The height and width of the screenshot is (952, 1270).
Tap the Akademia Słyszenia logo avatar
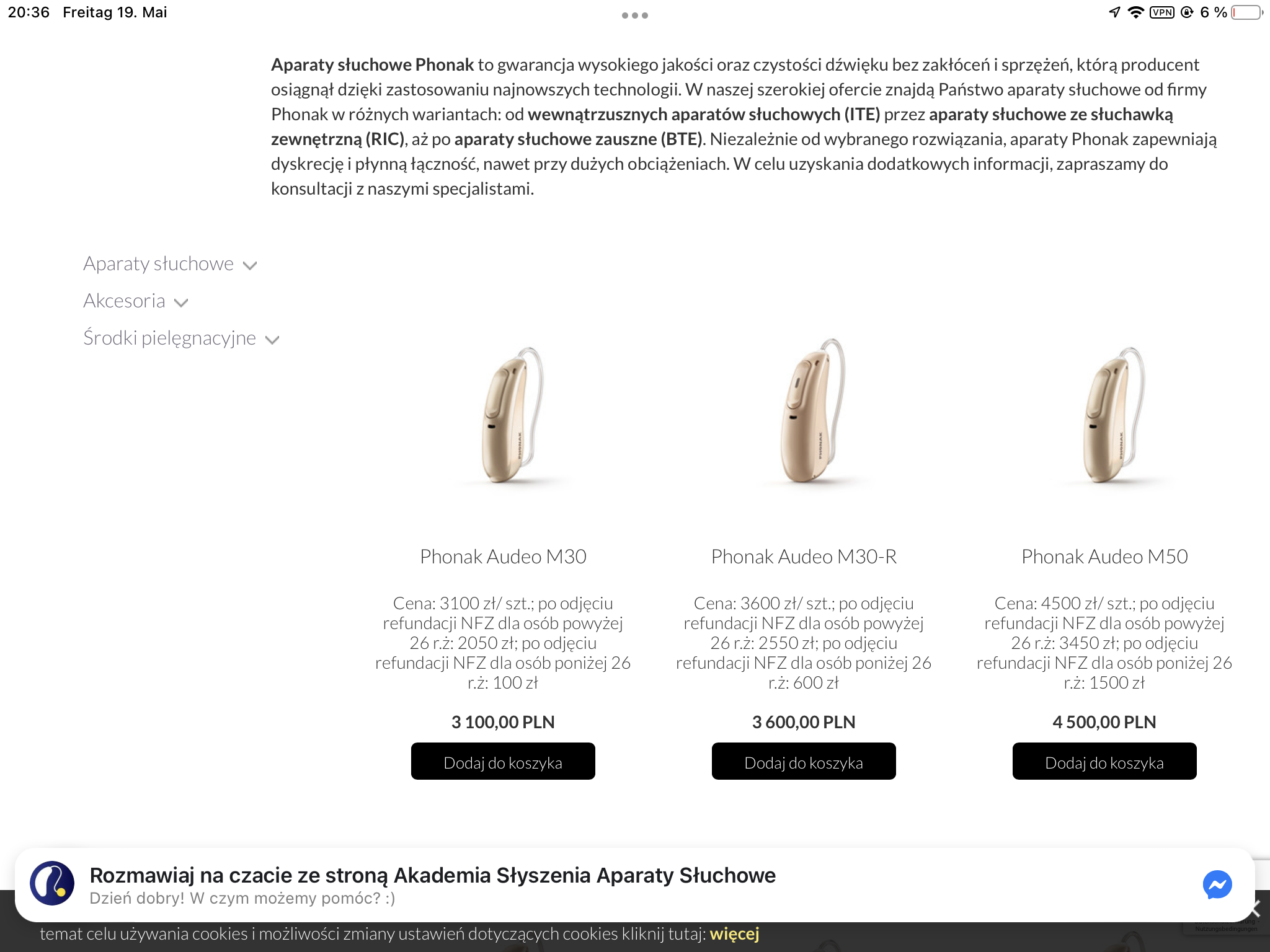pos(52,883)
